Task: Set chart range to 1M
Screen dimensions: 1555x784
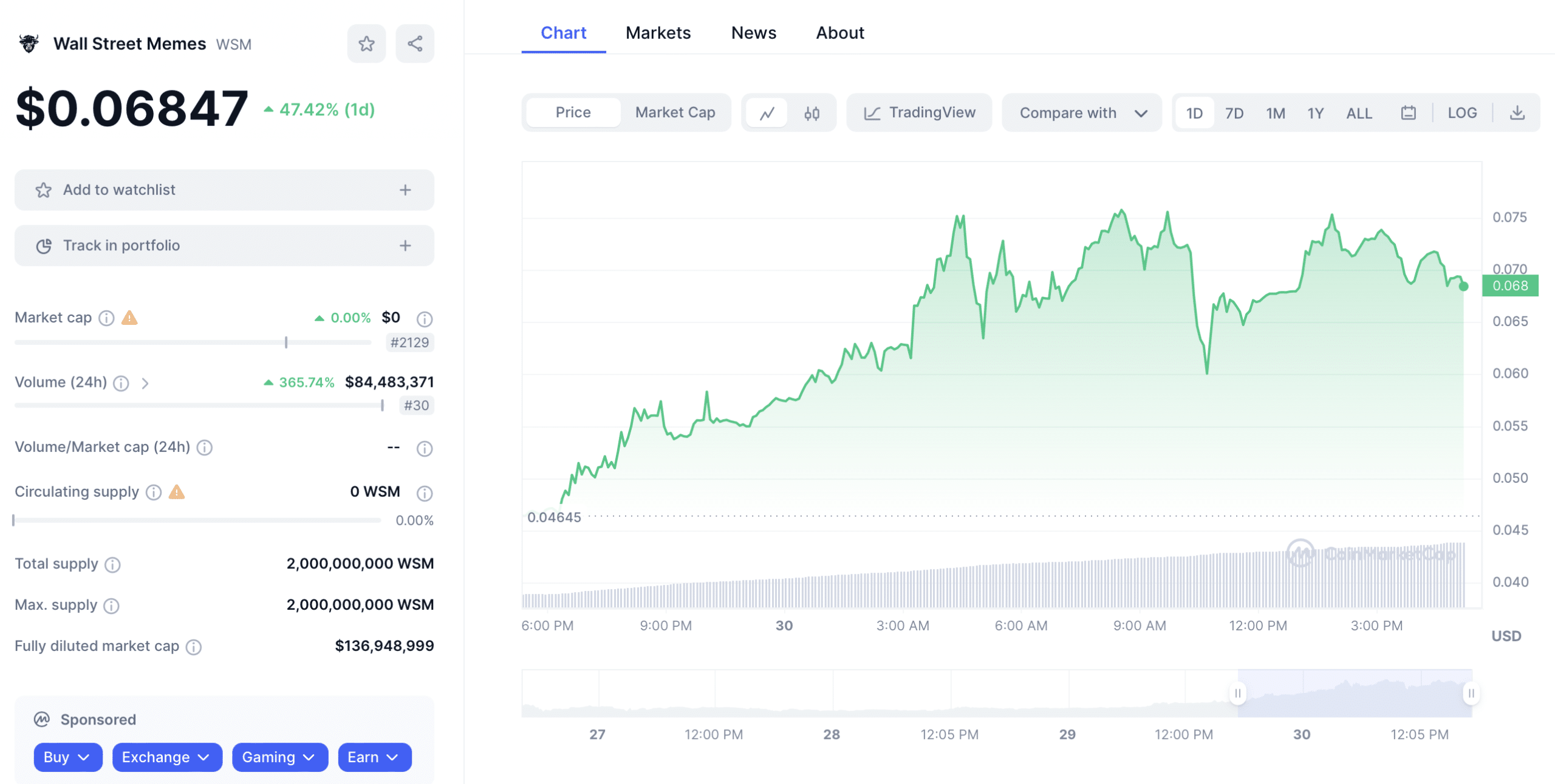Action: tap(1275, 113)
